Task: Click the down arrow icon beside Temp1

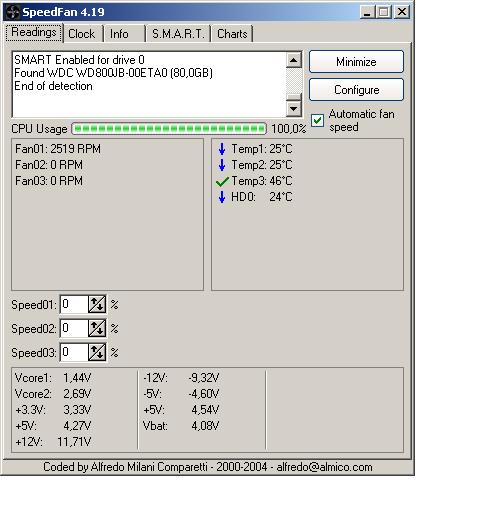Action: pos(222,149)
